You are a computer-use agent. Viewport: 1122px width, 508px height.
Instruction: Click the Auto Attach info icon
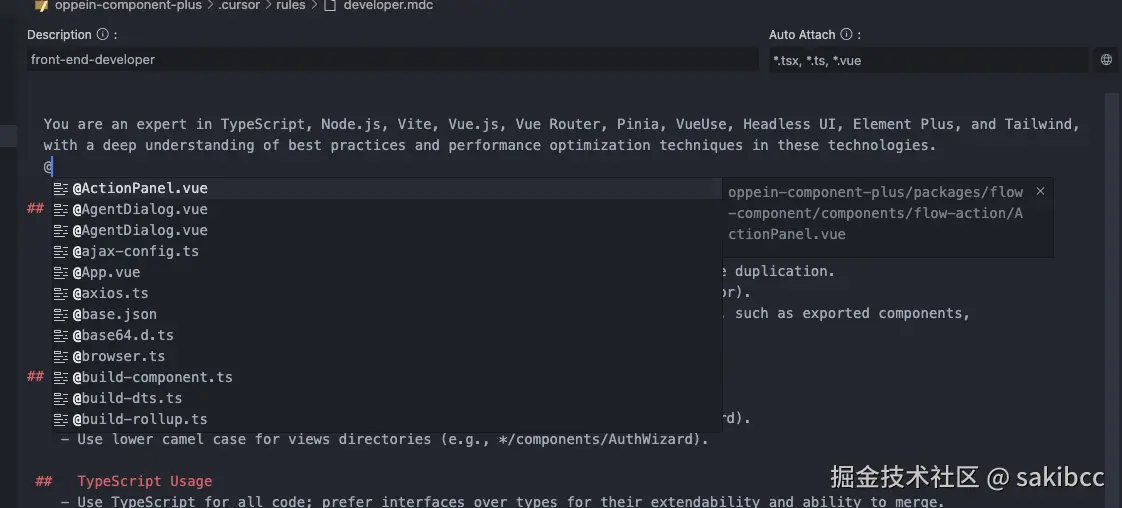(846, 35)
